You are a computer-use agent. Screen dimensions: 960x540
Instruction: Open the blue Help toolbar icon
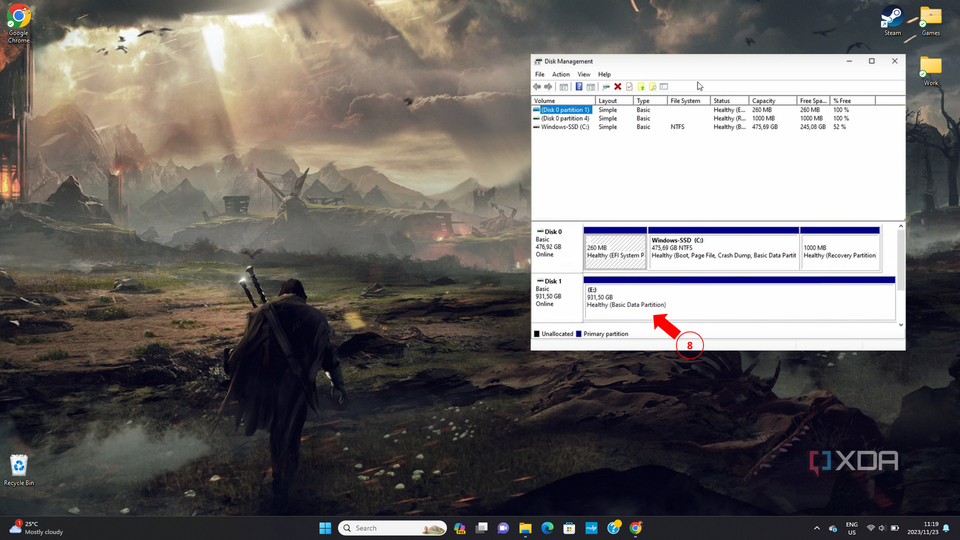(x=579, y=87)
